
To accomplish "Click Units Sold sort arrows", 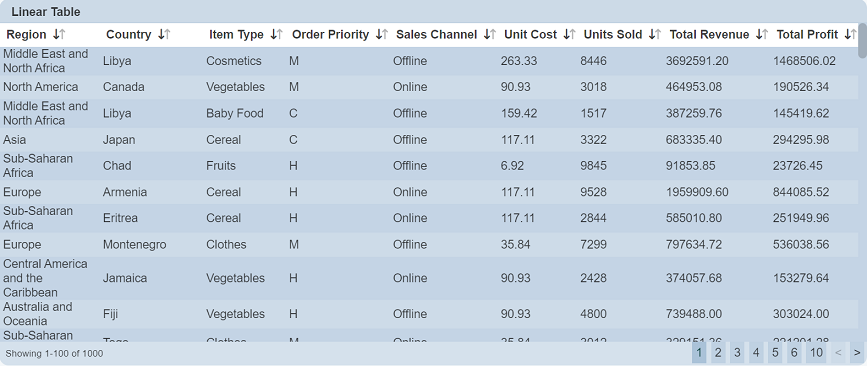I will coord(655,35).
